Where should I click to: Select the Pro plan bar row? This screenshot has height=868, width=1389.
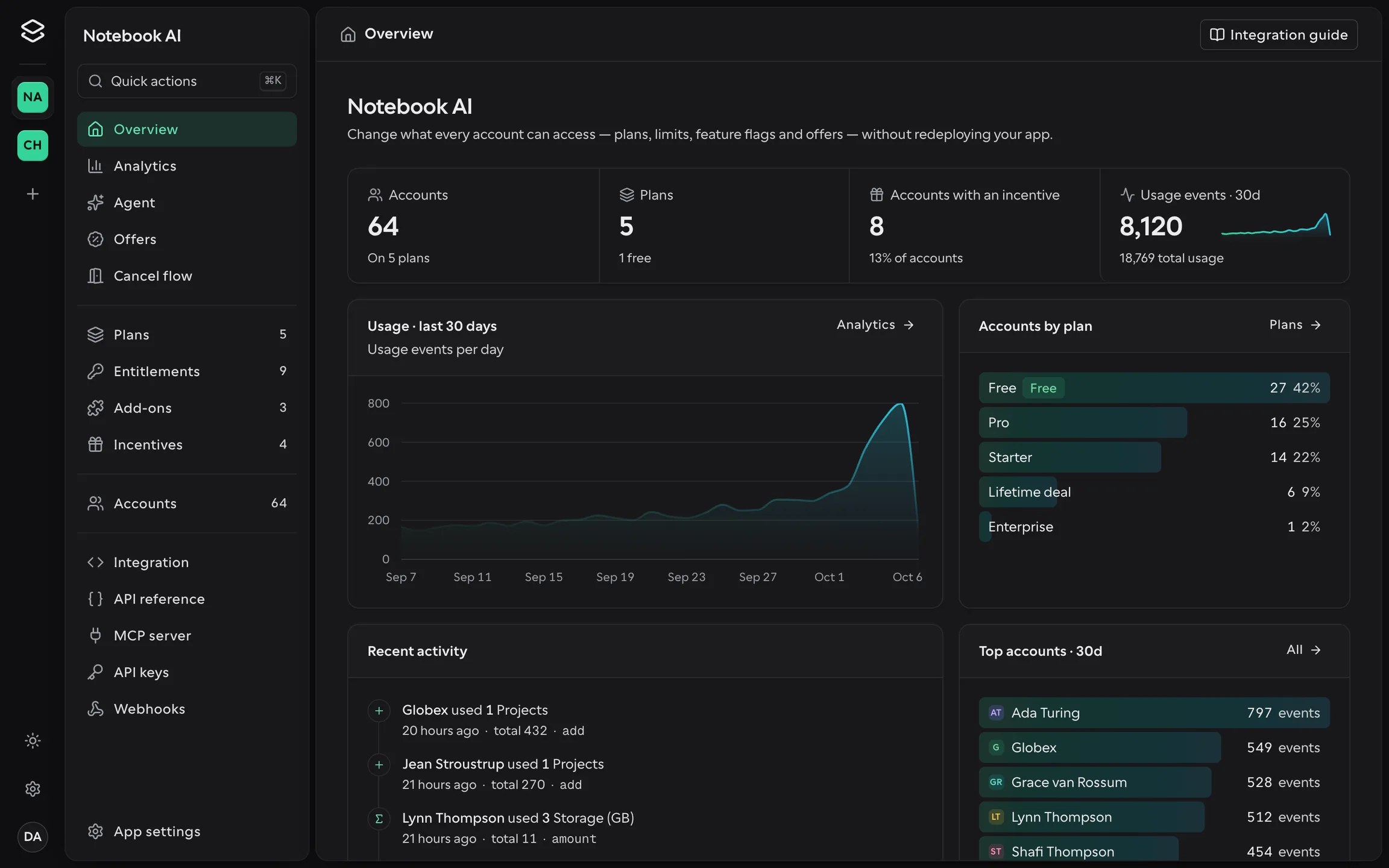pyautogui.click(x=1154, y=423)
